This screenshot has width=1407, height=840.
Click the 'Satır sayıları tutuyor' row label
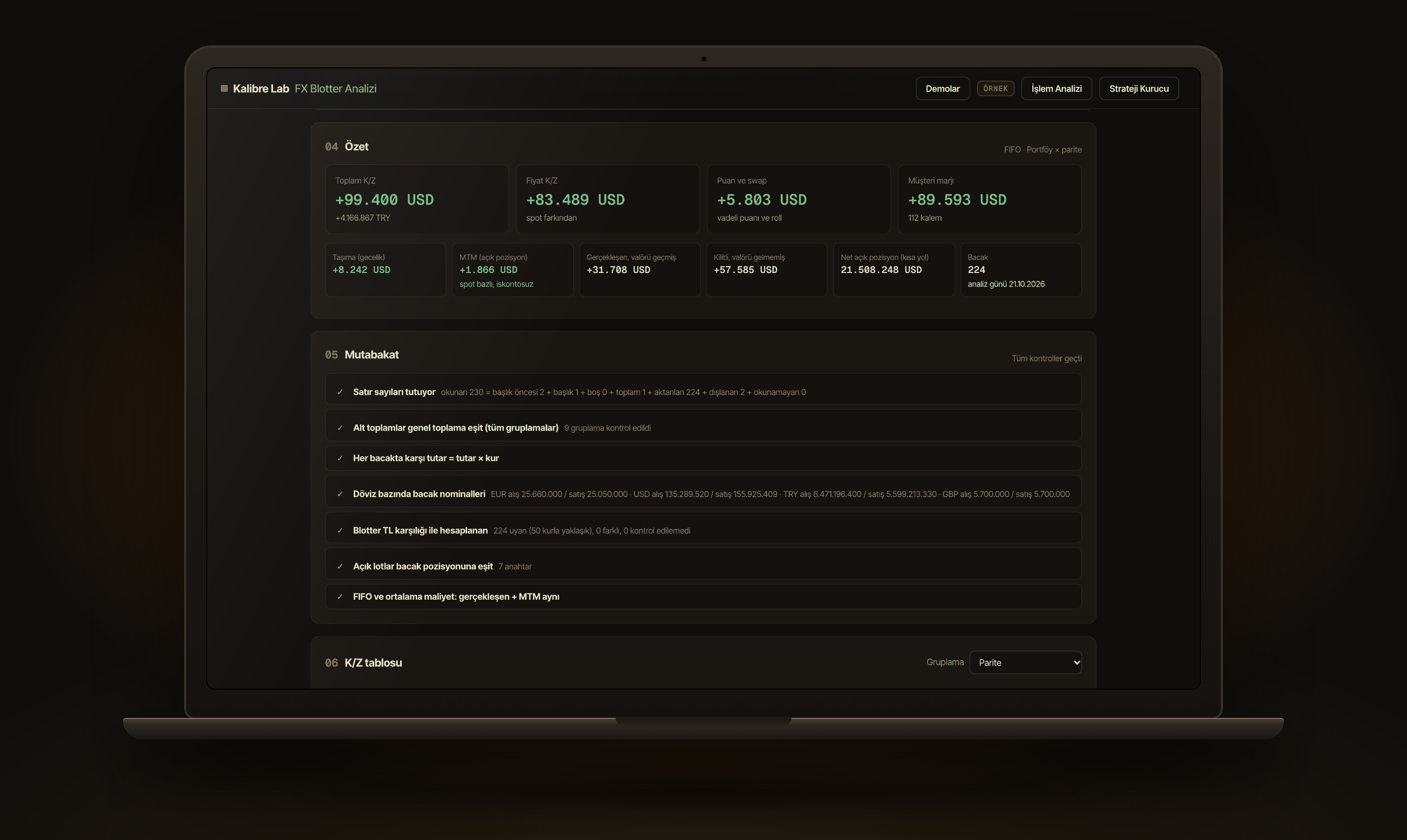[x=394, y=392]
